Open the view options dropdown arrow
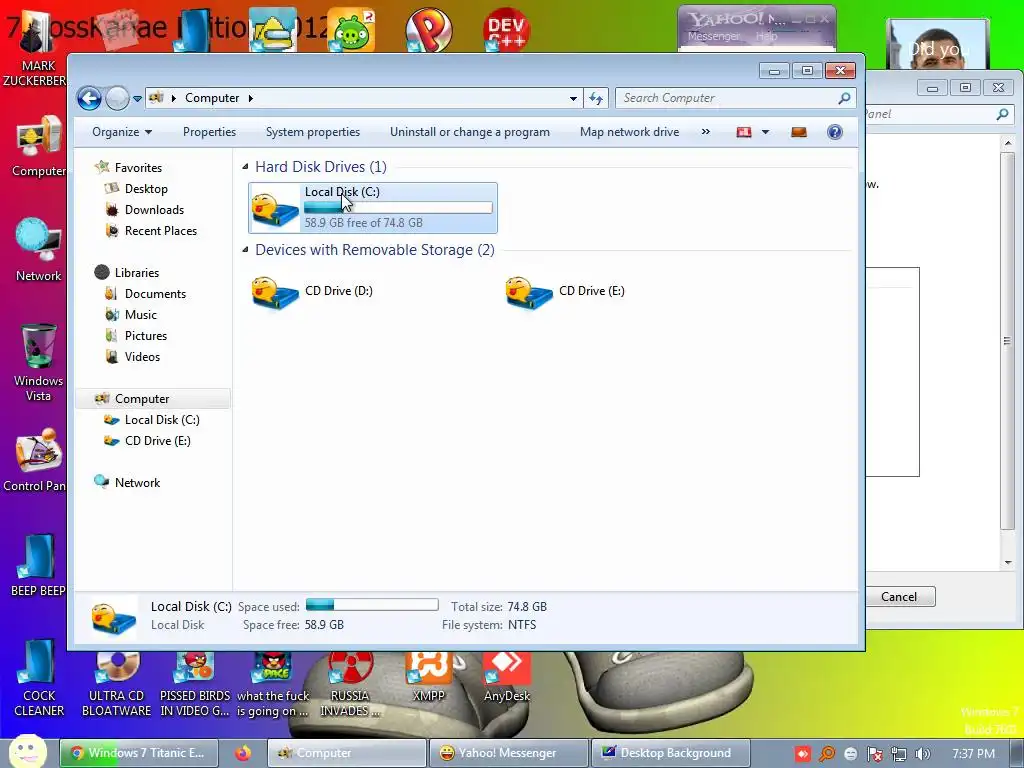Viewport: 1024px width, 768px height. [x=765, y=133]
